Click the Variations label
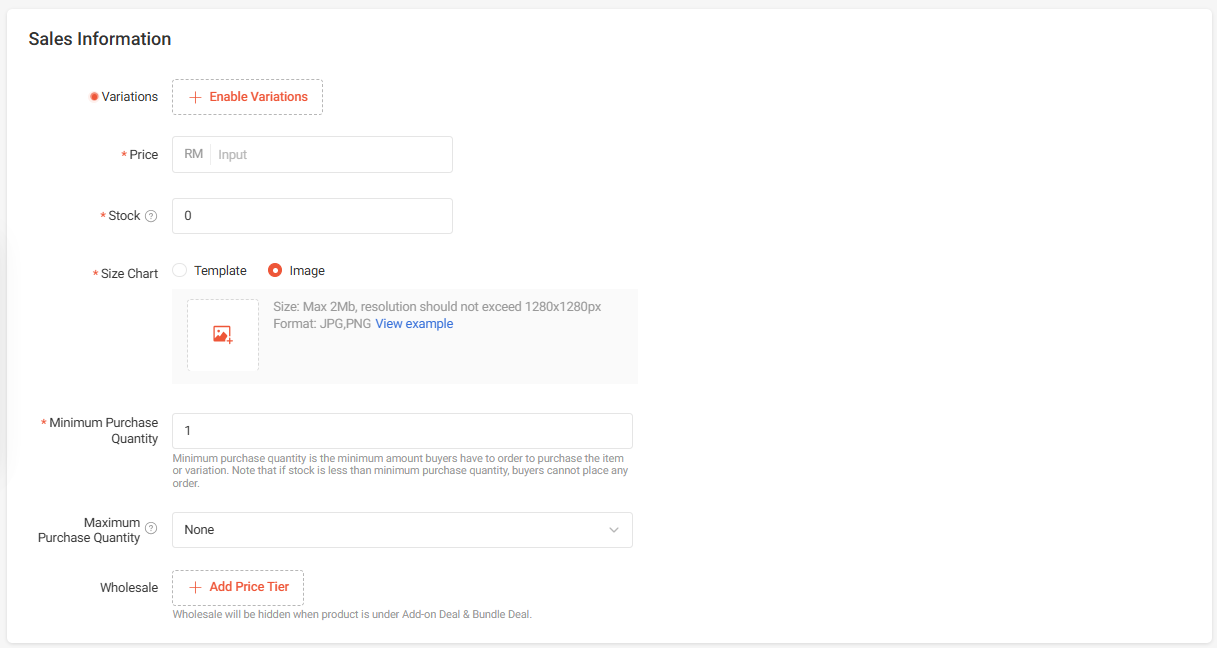This screenshot has height=648, width=1217. (x=130, y=97)
